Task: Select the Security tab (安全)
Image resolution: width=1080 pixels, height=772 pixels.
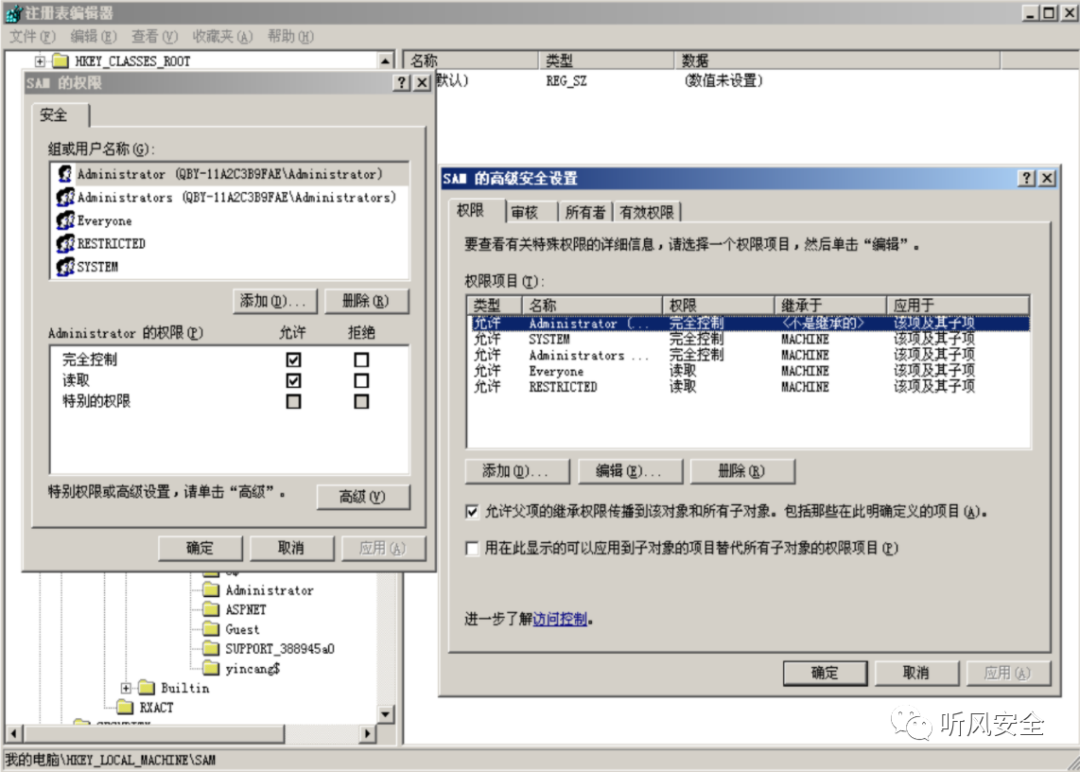Action: (61, 115)
